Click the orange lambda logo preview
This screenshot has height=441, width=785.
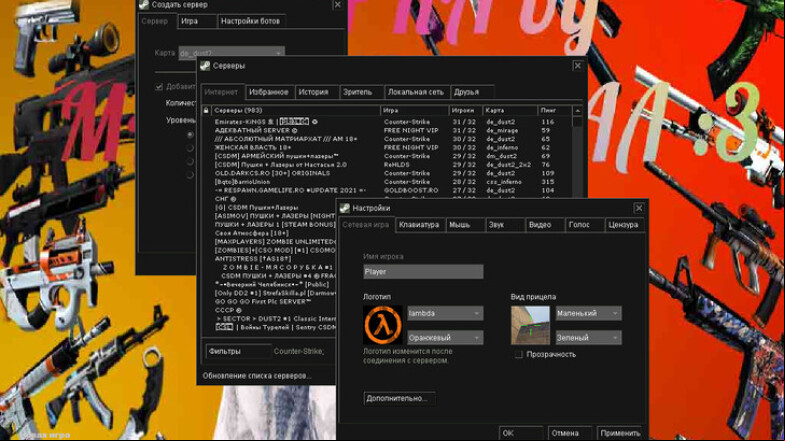382,325
